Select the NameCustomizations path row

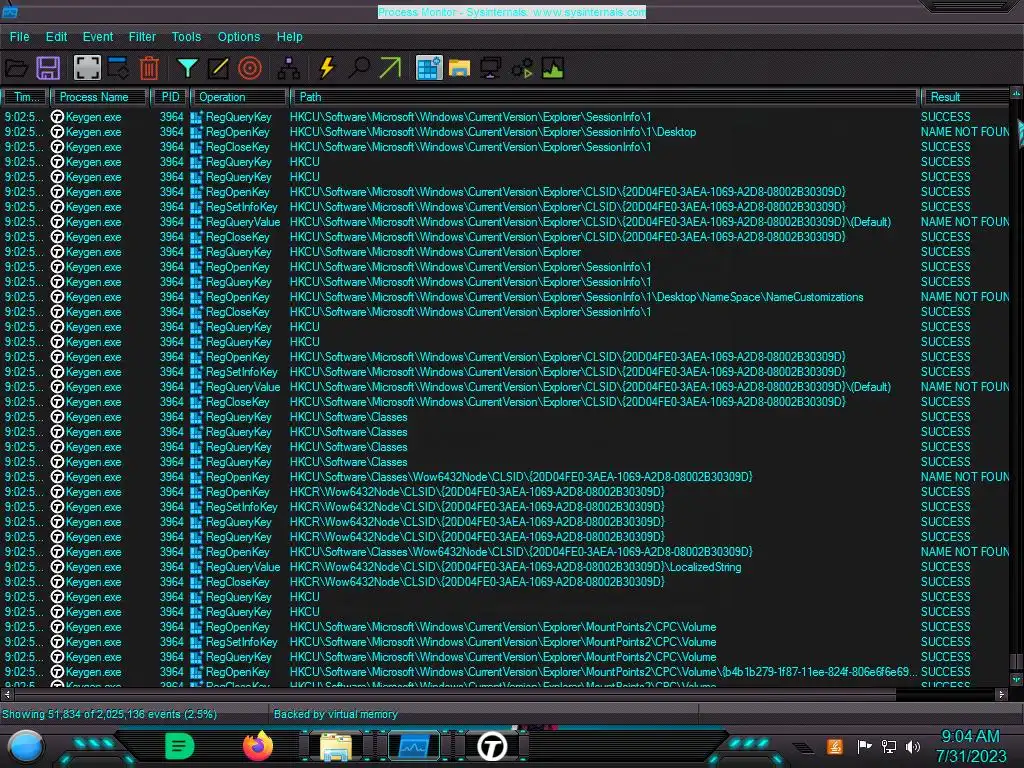505,297
